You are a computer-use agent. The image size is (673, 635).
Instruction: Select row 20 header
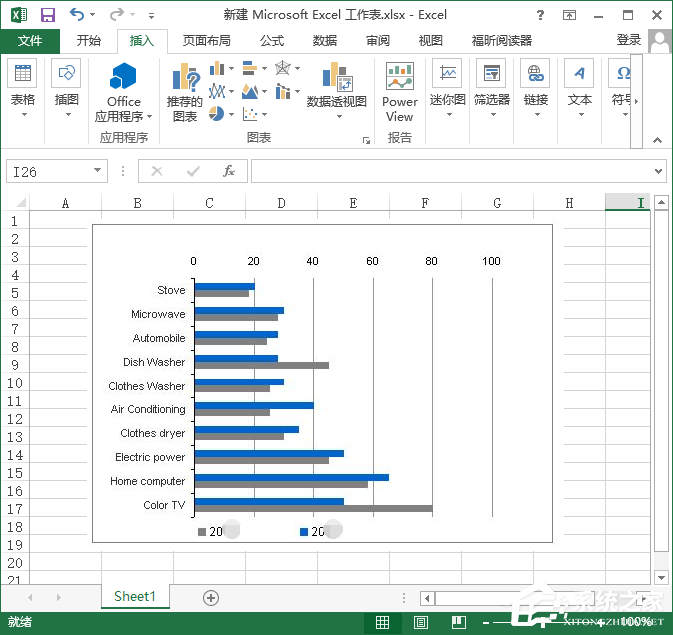(15, 563)
